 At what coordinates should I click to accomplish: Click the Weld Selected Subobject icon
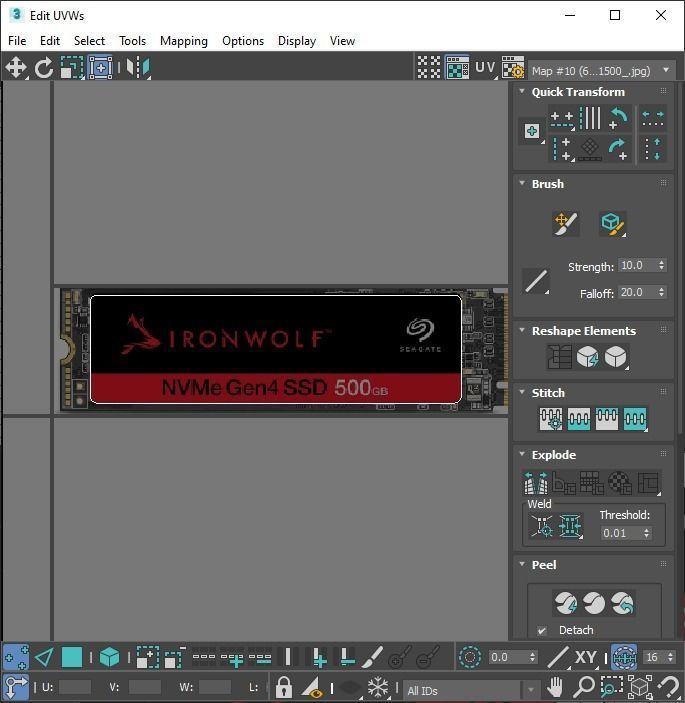click(x=570, y=525)
